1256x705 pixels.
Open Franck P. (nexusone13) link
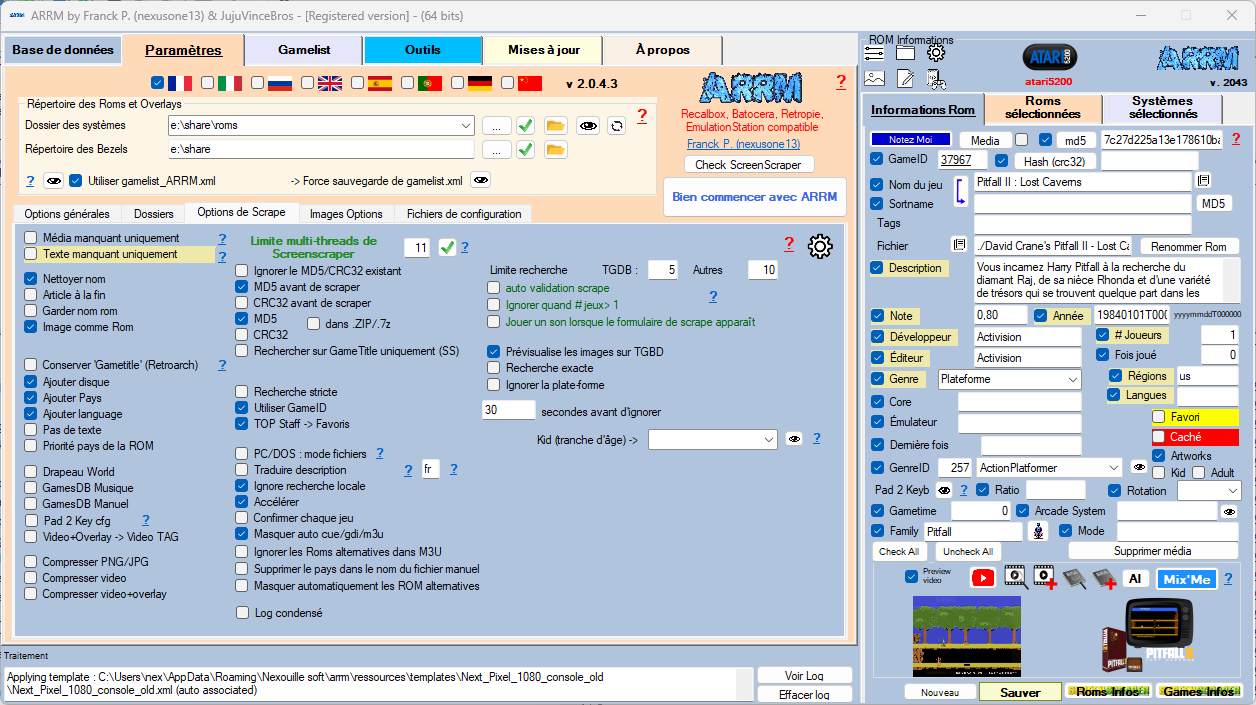(743, 144)
